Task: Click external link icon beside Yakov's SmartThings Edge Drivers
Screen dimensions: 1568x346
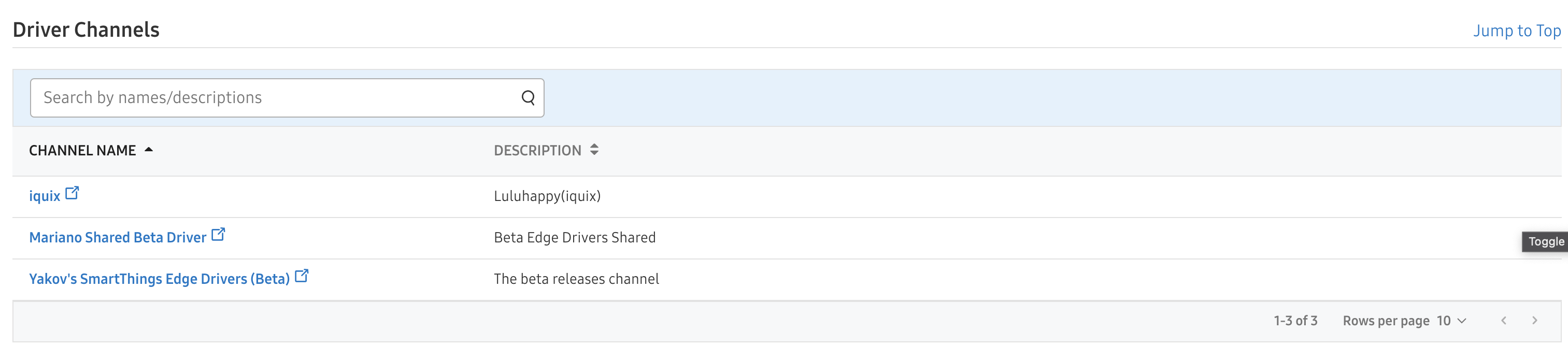Action: pos(301,276)
